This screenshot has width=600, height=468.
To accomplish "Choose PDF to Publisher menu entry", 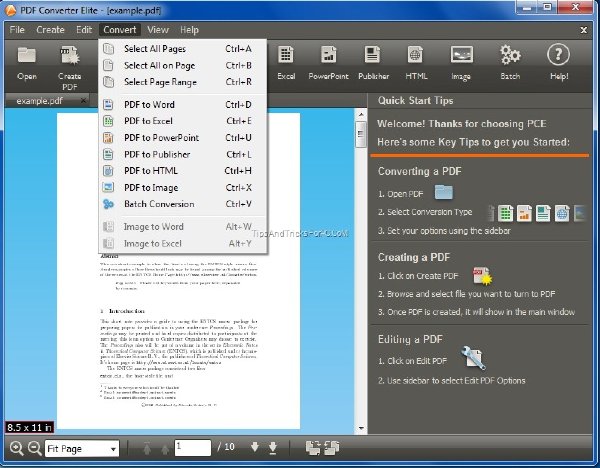I will [x=183, y=155].
